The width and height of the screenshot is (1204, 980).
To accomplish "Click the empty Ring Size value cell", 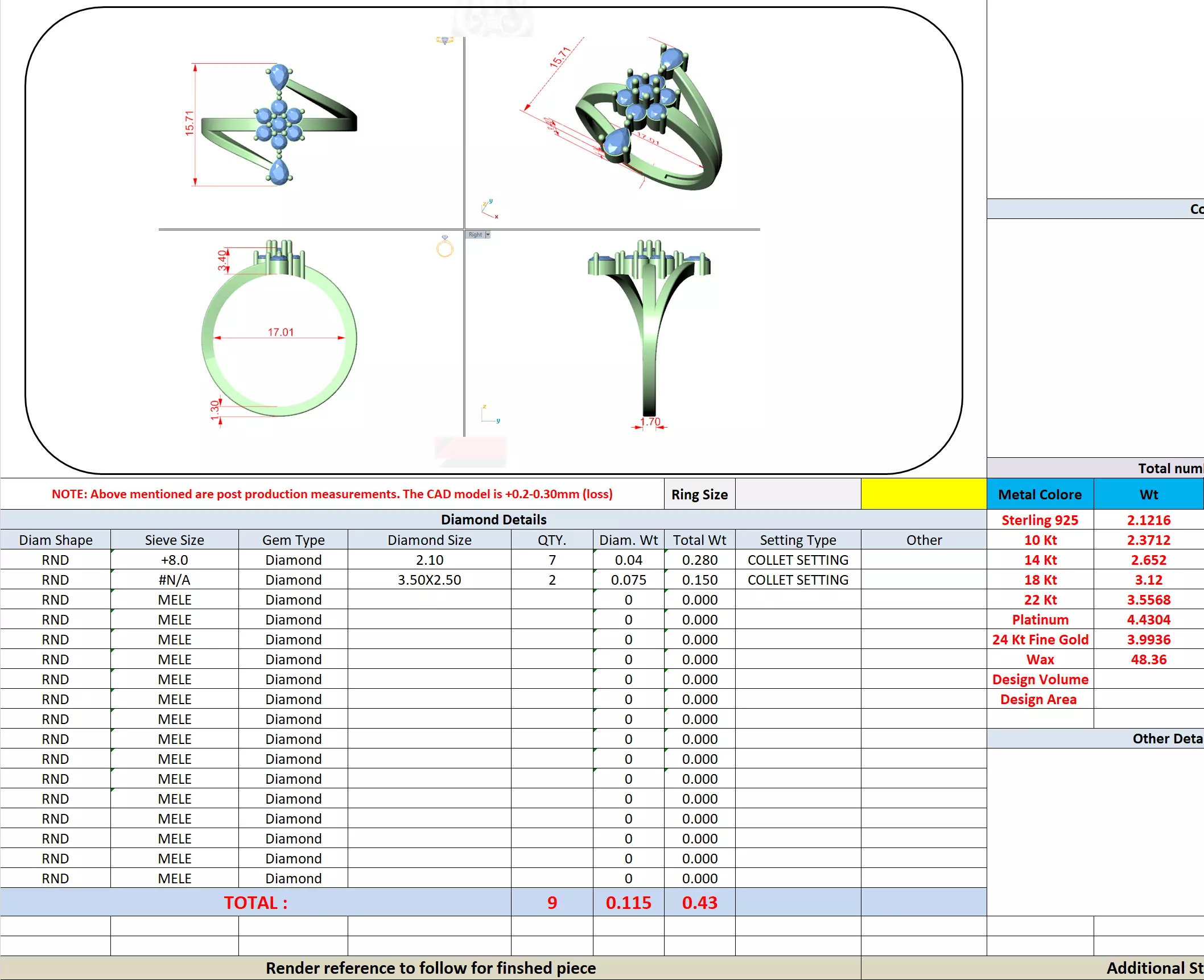I will 798,494.
